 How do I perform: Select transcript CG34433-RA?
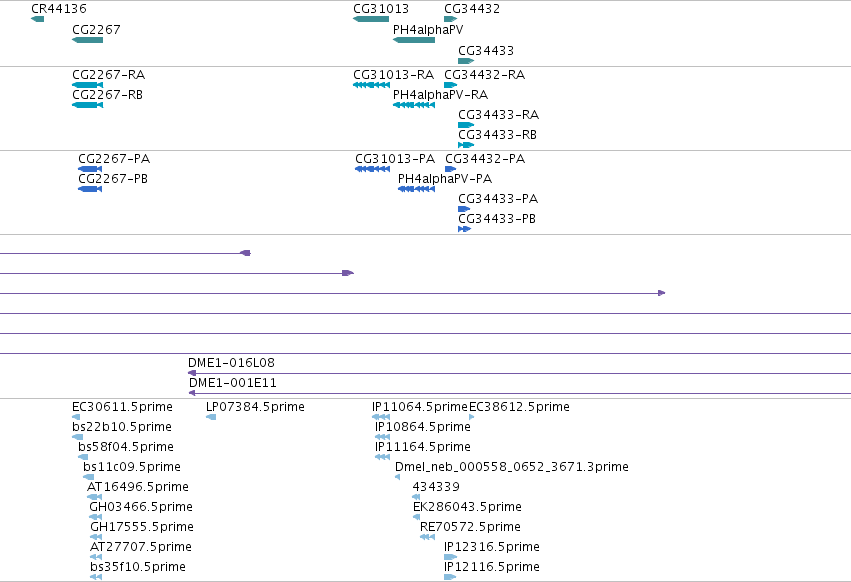[466, 125]
